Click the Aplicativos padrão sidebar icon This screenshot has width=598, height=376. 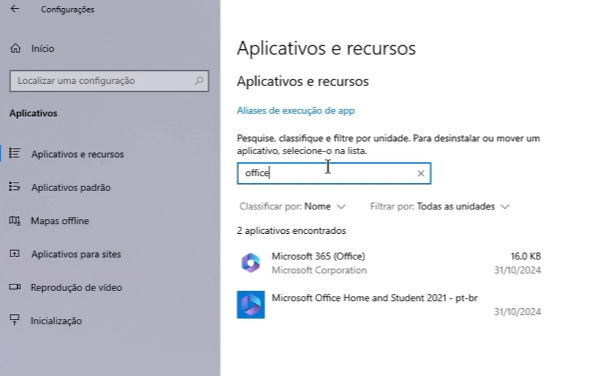coord(14,186)
